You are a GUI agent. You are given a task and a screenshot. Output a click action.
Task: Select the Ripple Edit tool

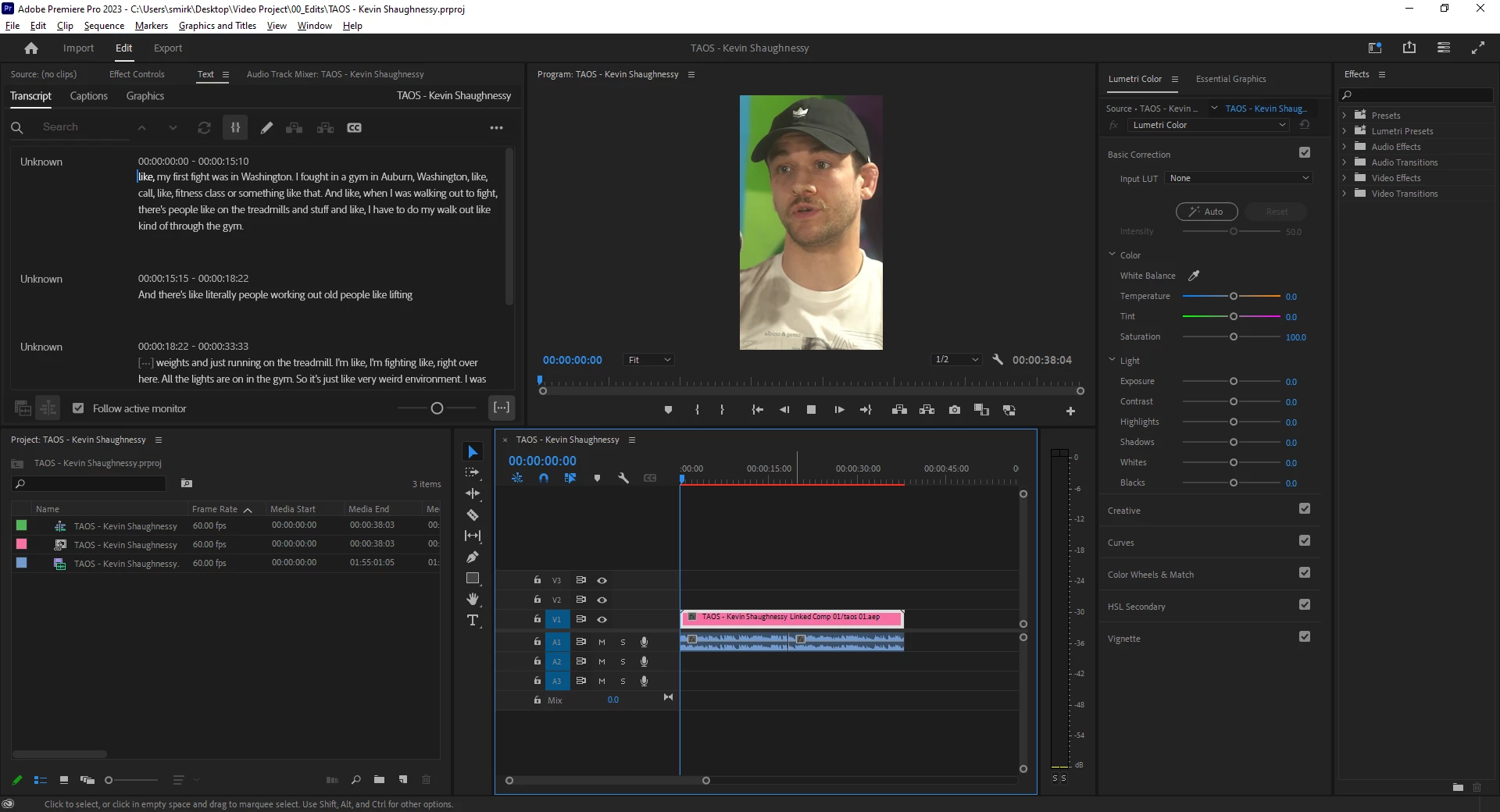[473, 493]
